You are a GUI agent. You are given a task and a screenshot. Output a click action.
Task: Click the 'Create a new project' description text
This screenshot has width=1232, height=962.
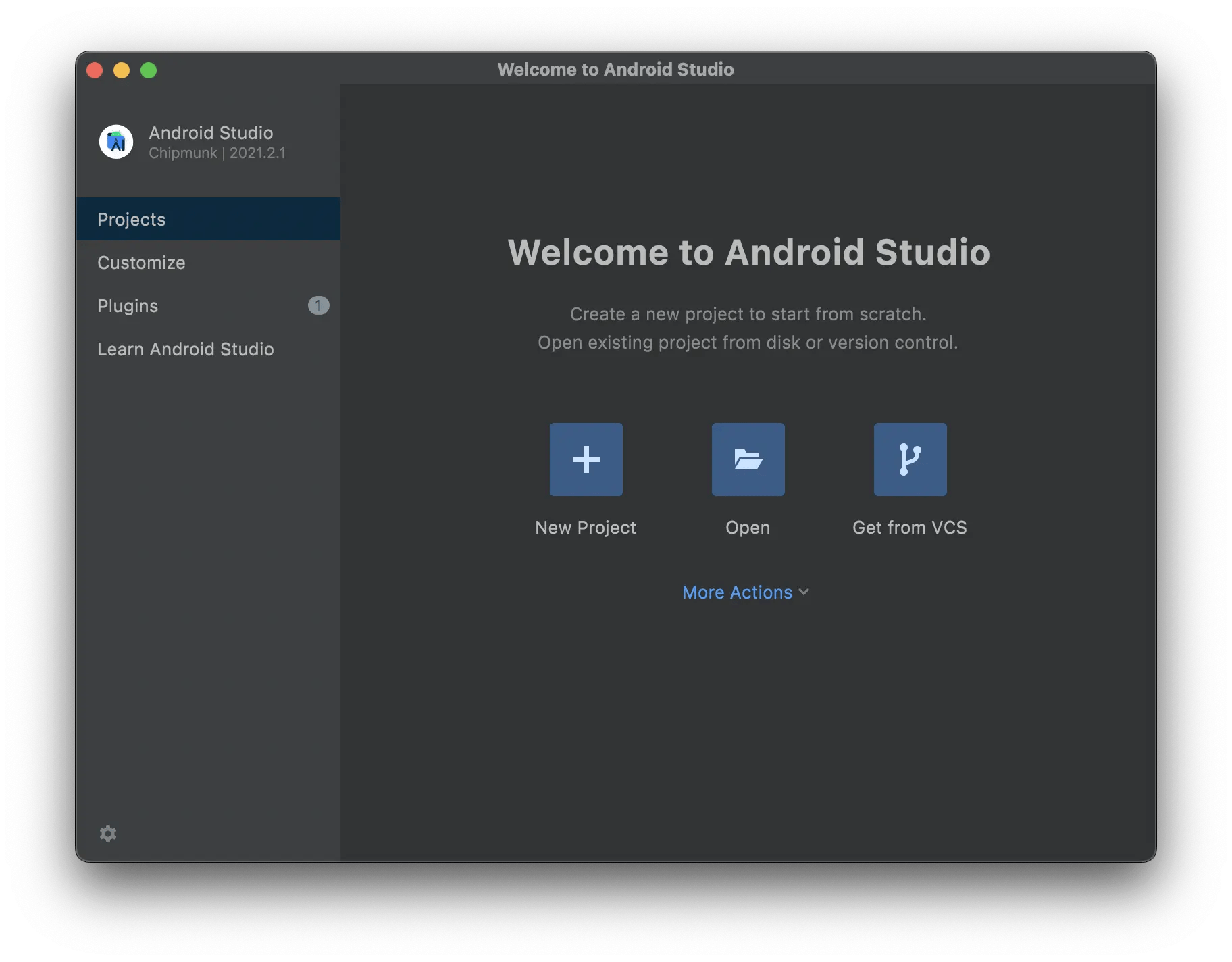coord(748,314)
